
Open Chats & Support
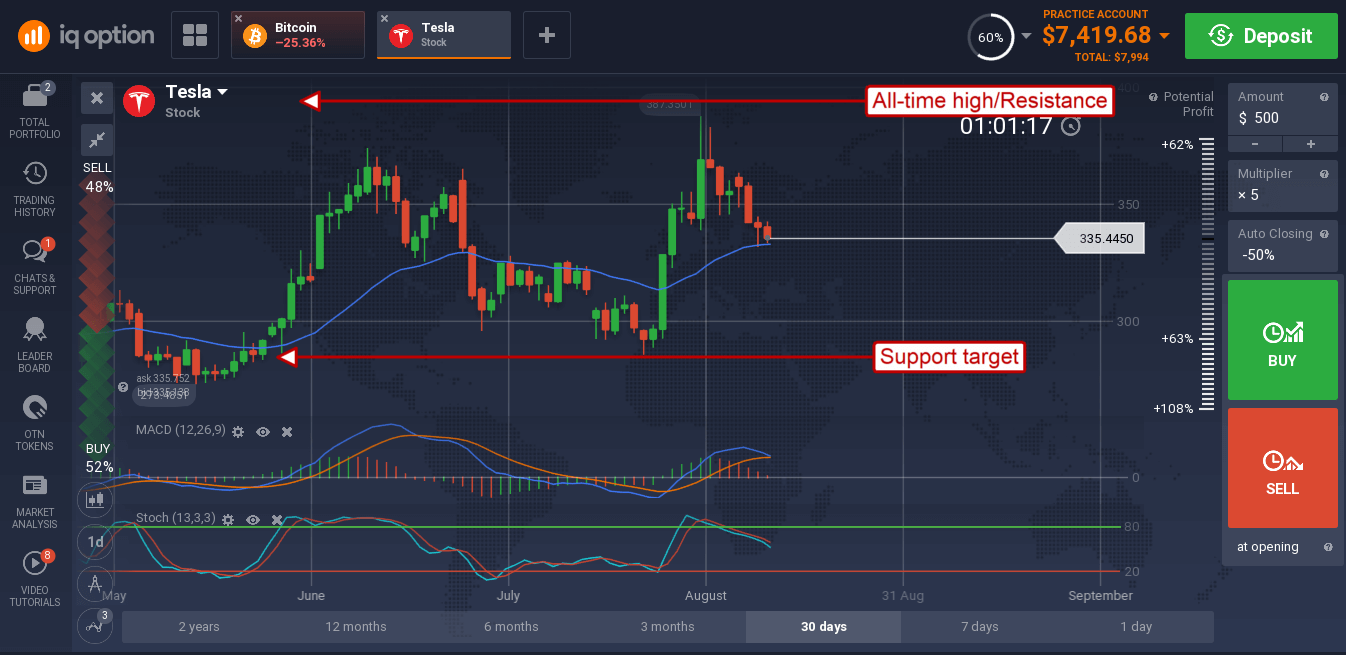[x=34, y=267]
